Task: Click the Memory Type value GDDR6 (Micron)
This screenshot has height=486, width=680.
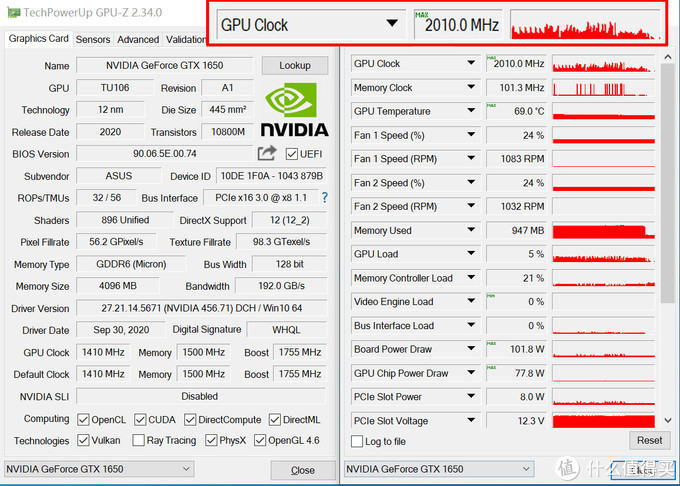Action: coord(131,264)
